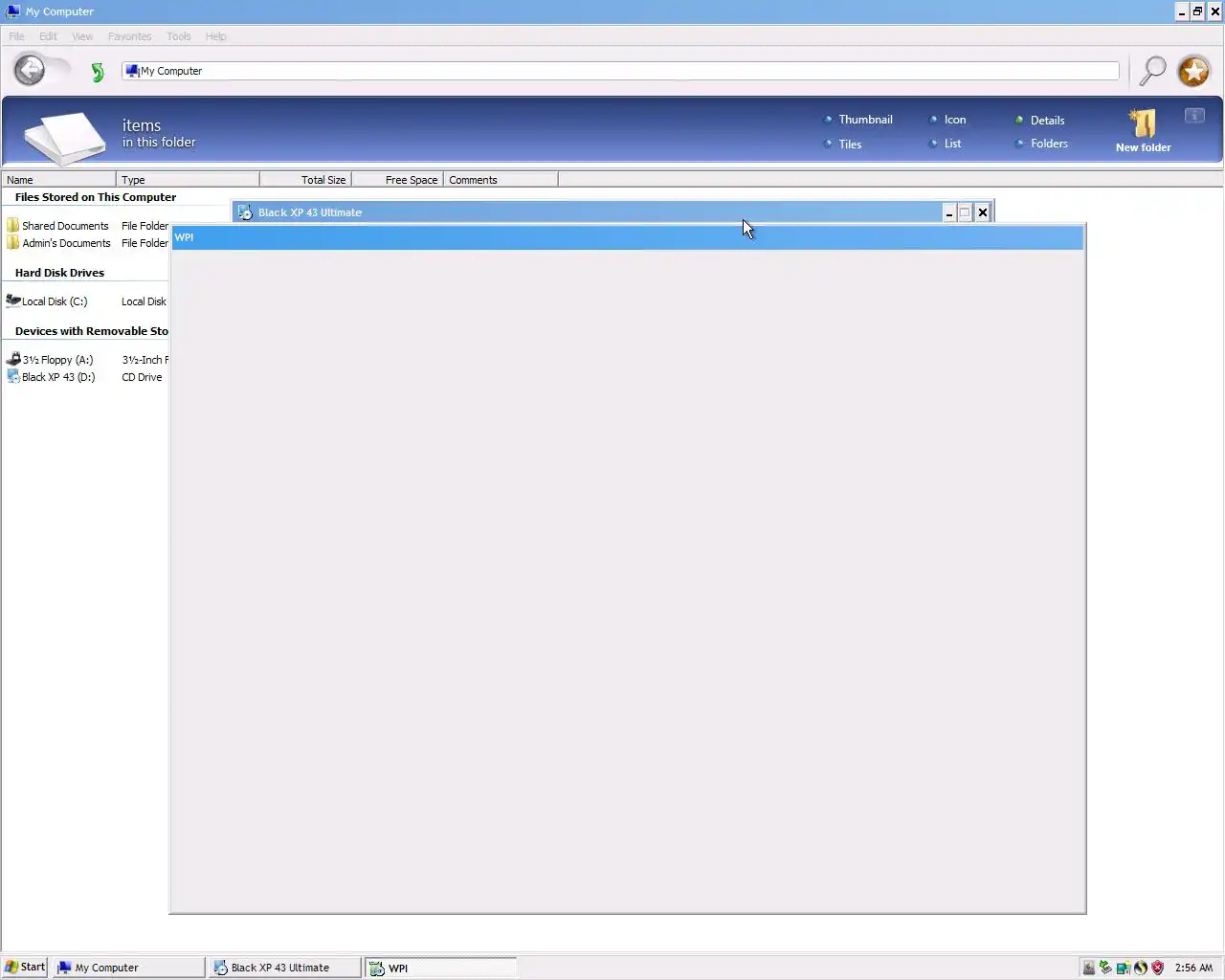
Task: Click the network computers tray icon
Action: click(x=1123, y=968)
